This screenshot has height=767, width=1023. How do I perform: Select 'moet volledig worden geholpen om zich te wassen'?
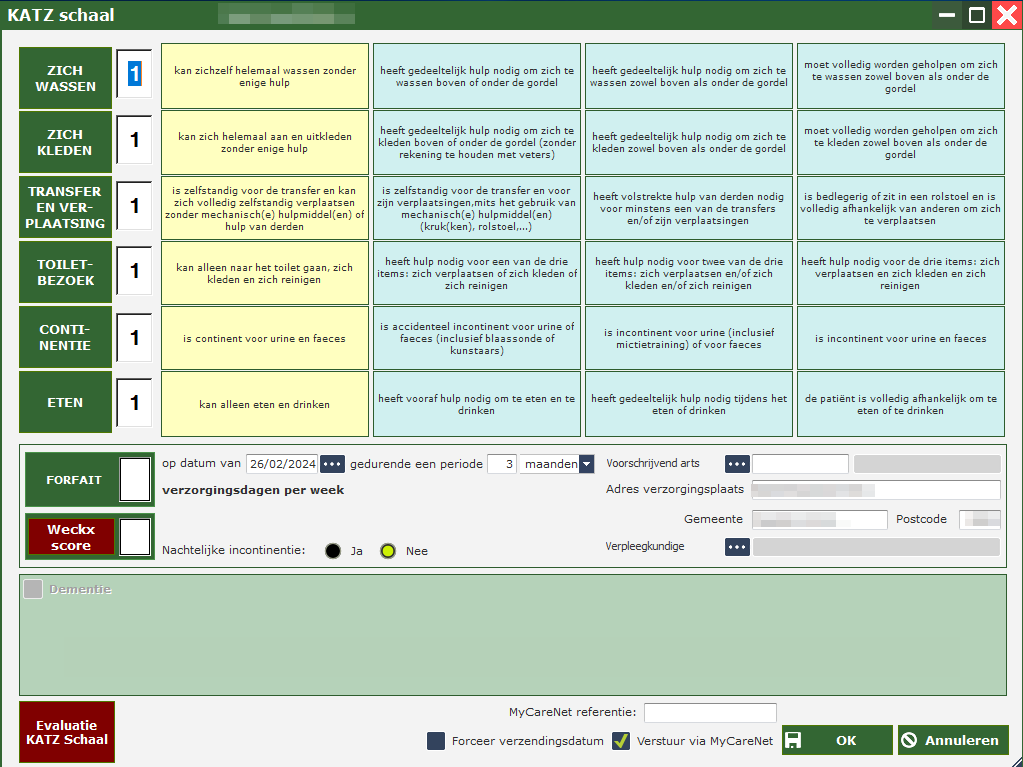click(900, 76)
